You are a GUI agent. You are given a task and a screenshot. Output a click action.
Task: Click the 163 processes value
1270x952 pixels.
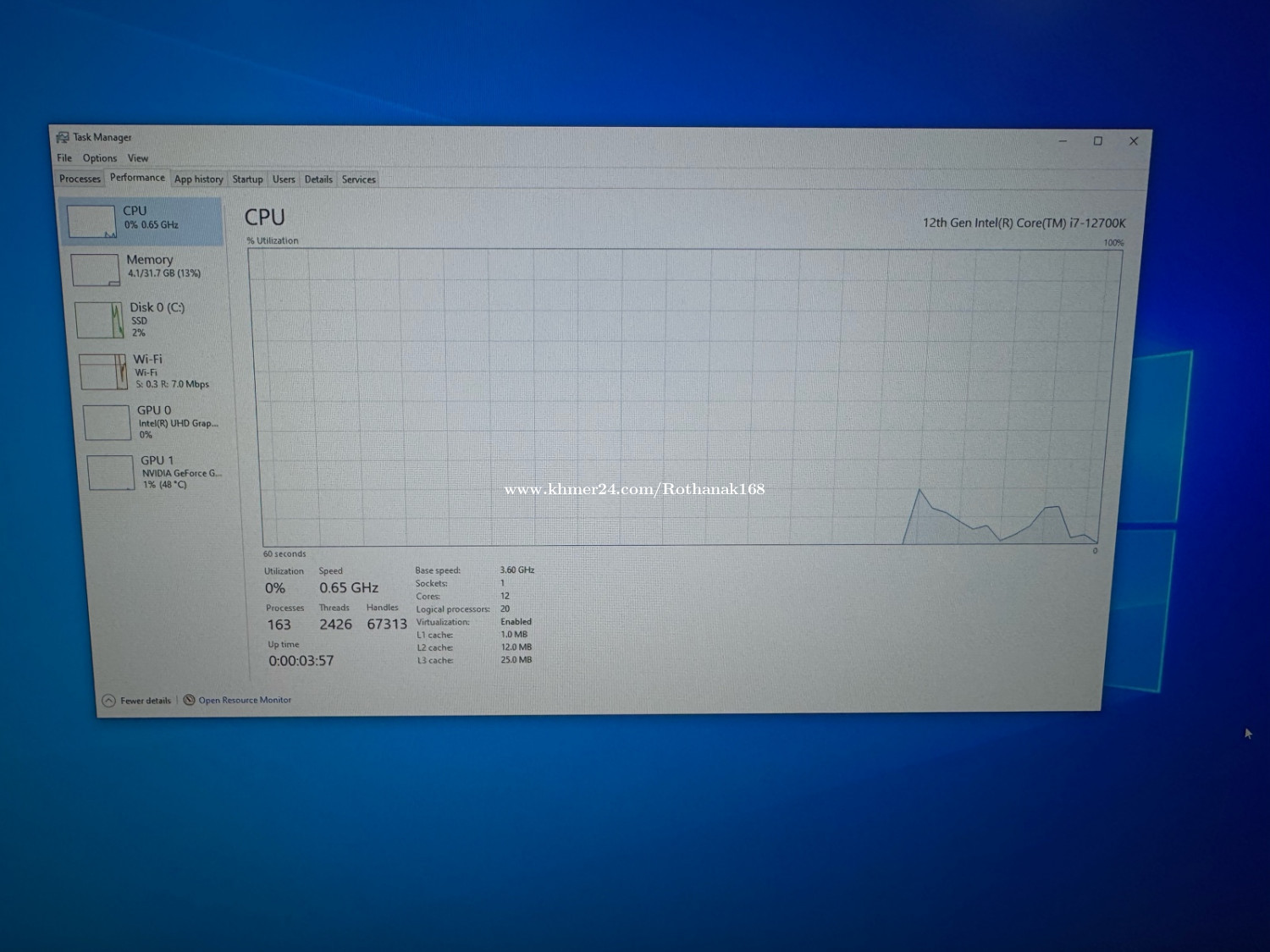279,625
